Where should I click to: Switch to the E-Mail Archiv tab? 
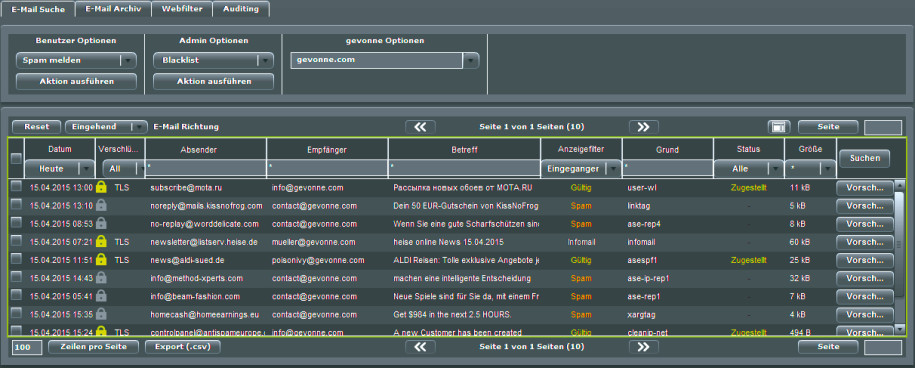pos(114,9)
